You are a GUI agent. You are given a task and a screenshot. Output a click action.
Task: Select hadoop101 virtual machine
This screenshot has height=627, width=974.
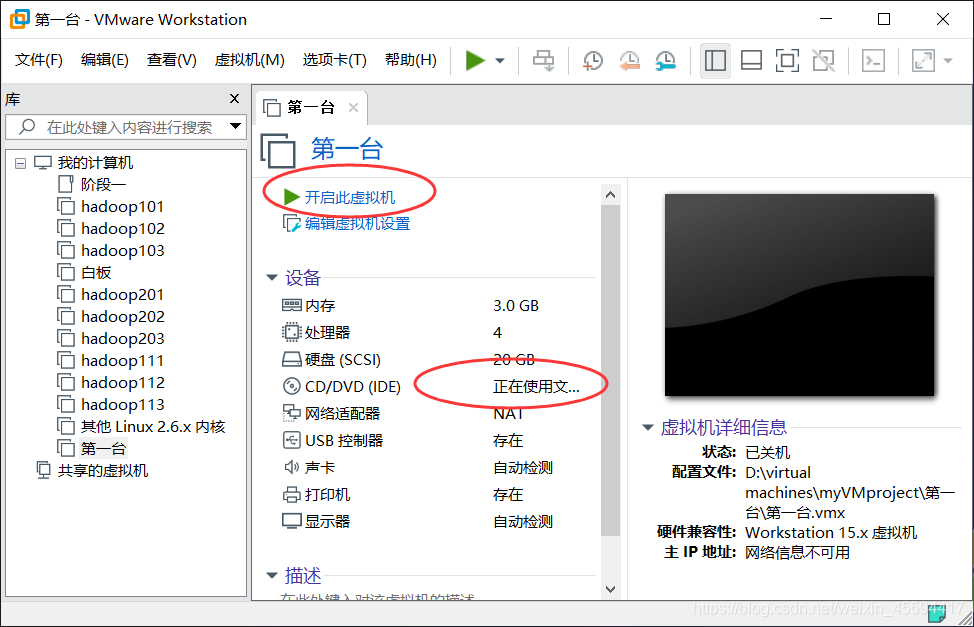click(x=111, y=206)
